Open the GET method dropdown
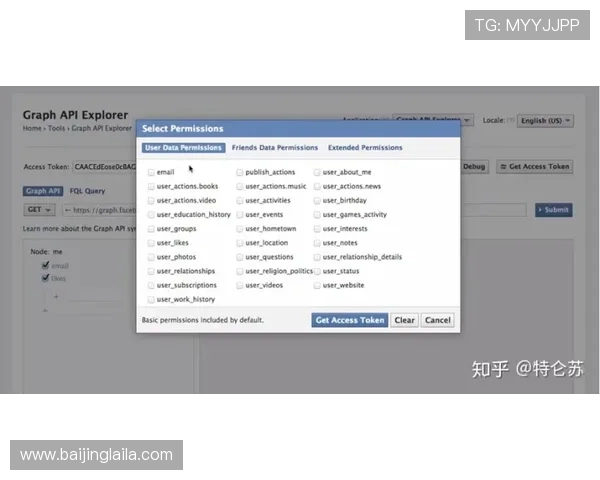 point(40,210)
